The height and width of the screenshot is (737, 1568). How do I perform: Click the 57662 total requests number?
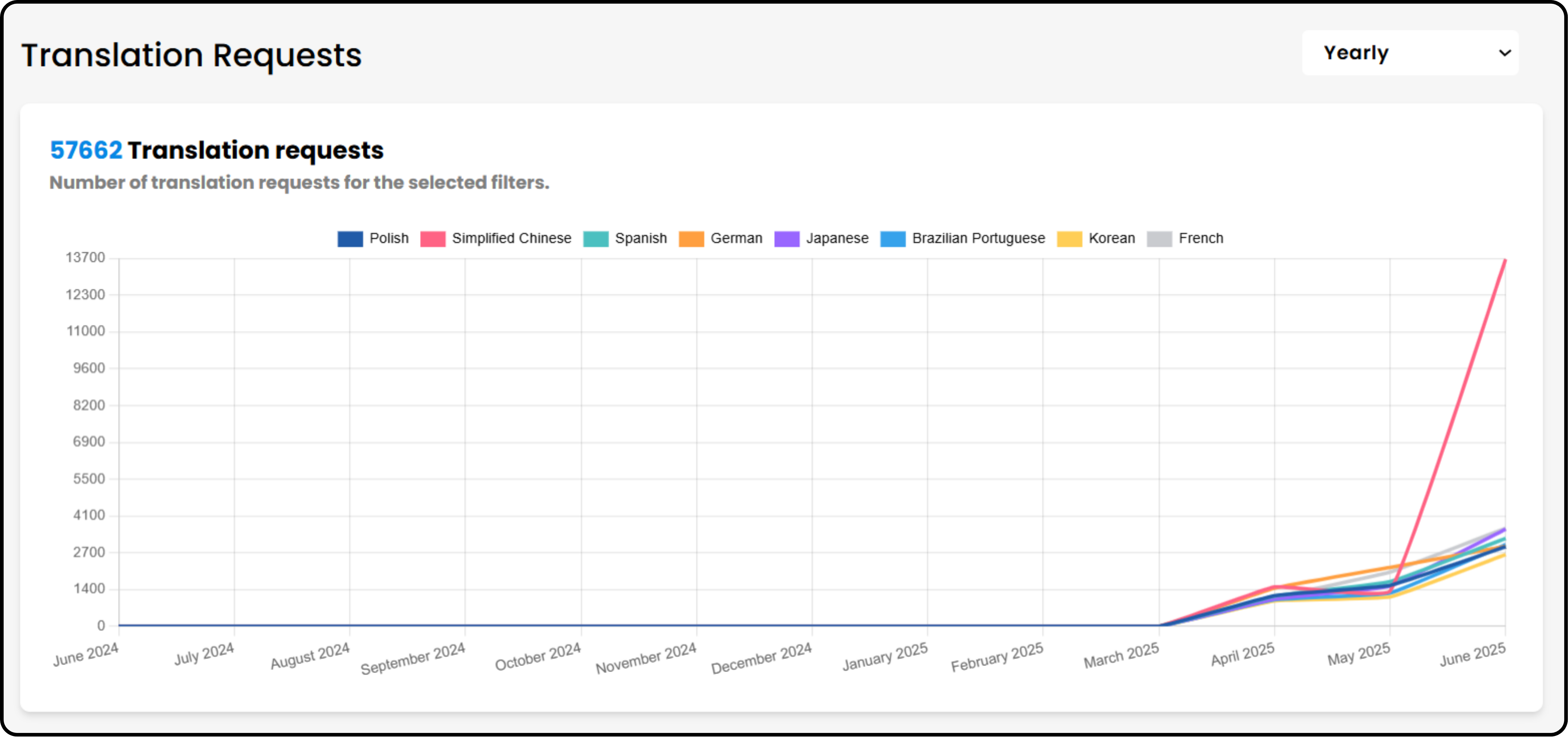[x=86, y=150]
